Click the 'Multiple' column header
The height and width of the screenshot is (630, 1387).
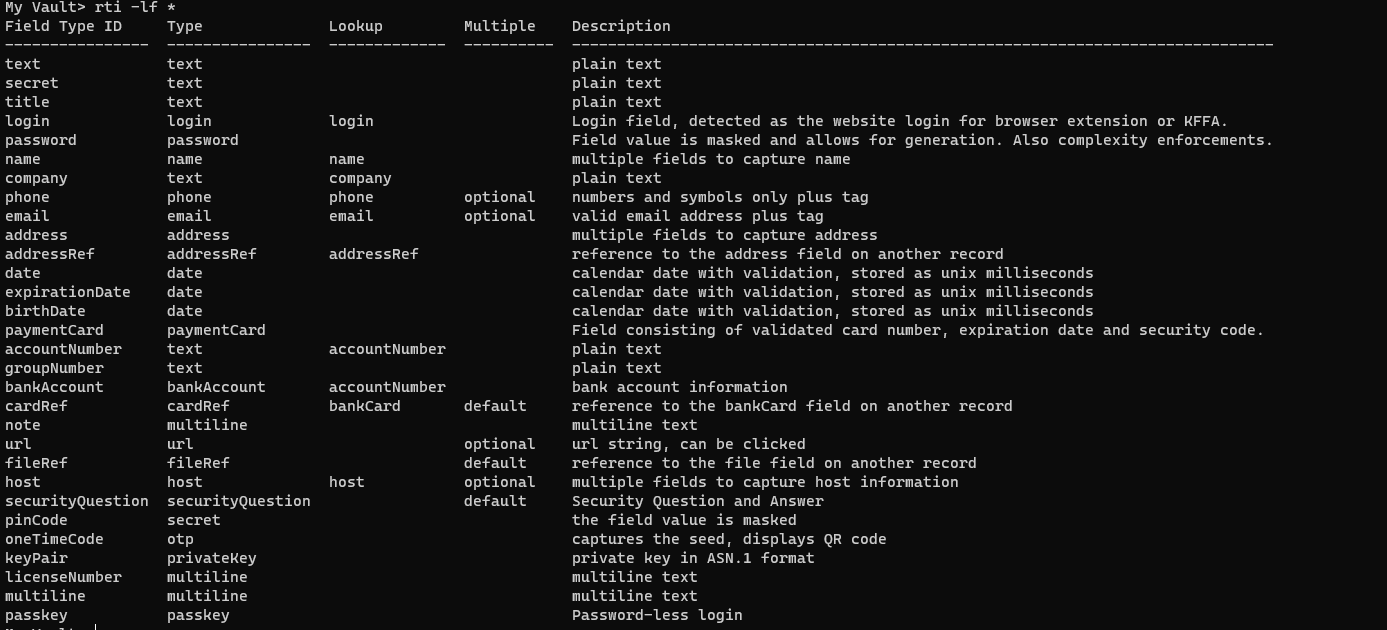[x=499, y=26]
